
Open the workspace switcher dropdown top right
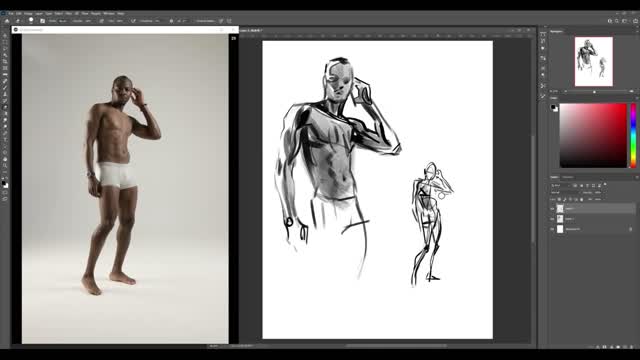pos(625,21)
